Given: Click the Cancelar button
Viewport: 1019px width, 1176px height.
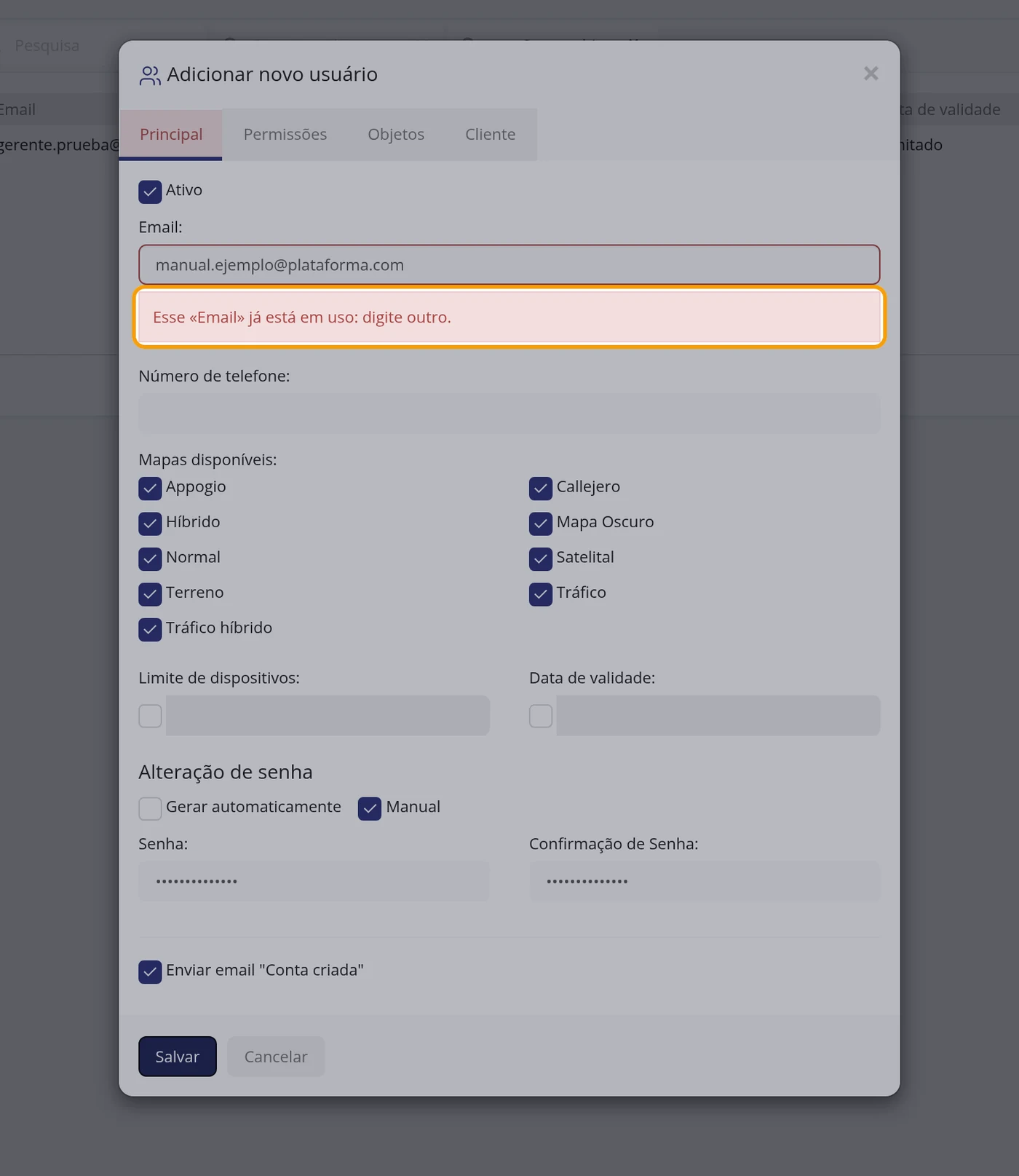Looking at the screenshot, I should pyautogui.click(x=276, y=1056).
